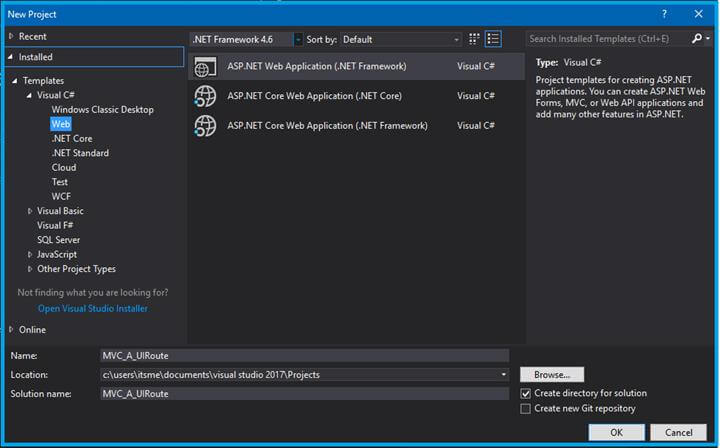The width and height of the screenshot is (720, 448).
Task: Expand the Visual Basic tree node
Action: pyautogui.click(x=30, y=211)
